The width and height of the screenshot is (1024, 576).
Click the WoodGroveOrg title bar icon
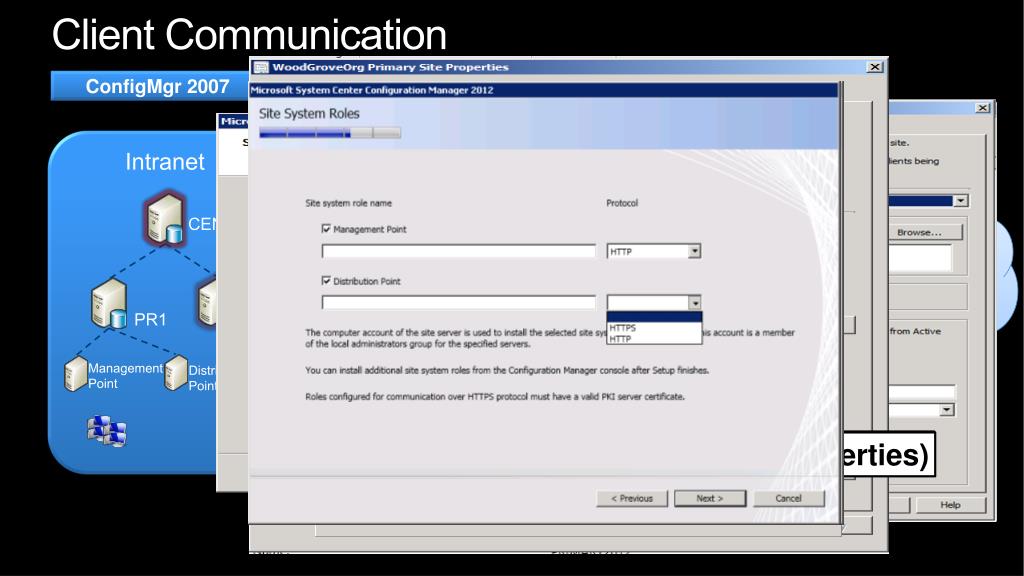pyautogui.click(x=261, y=67)
